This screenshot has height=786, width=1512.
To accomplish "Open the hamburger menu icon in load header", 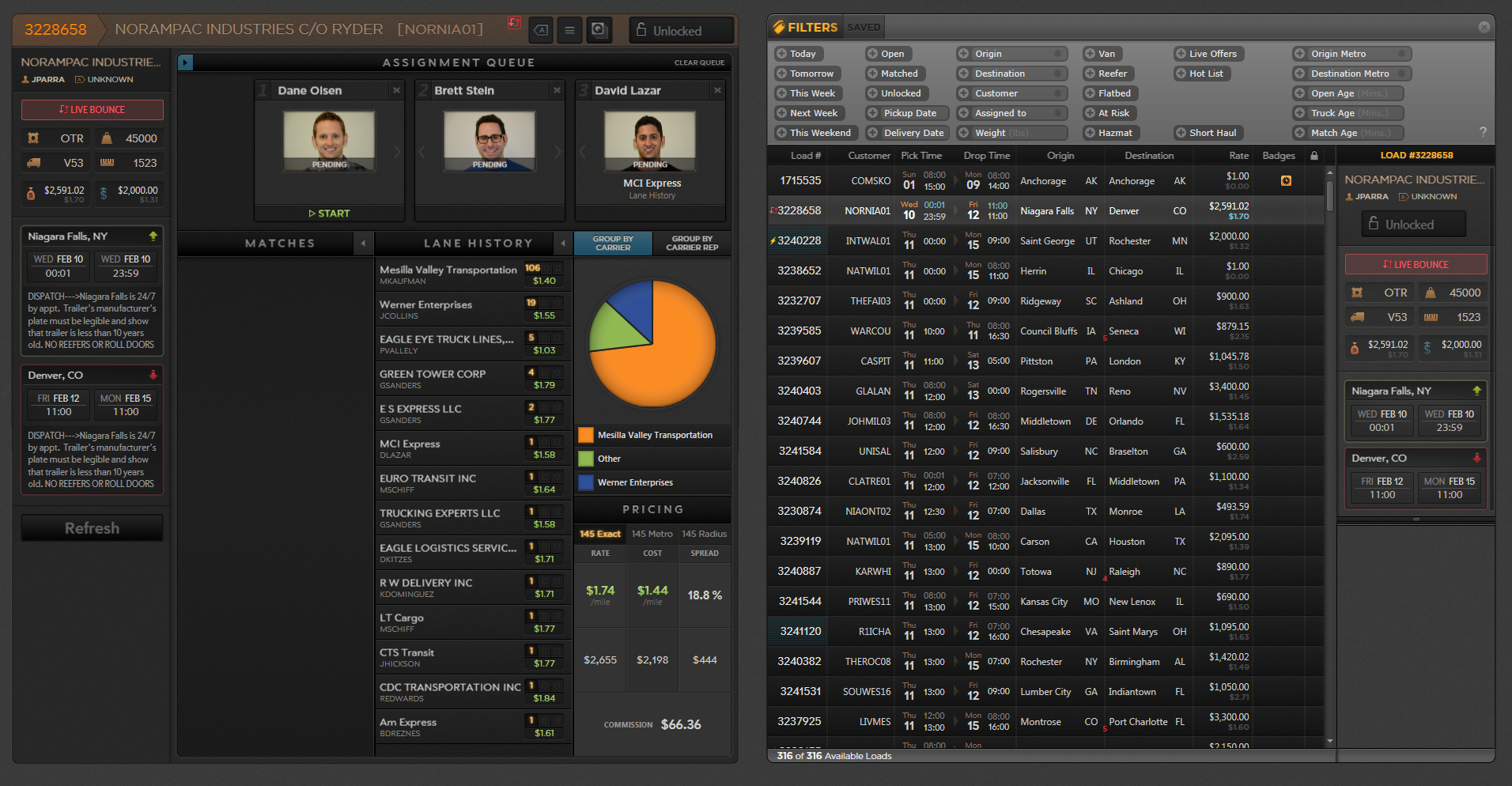I will [x=569, y=30].
